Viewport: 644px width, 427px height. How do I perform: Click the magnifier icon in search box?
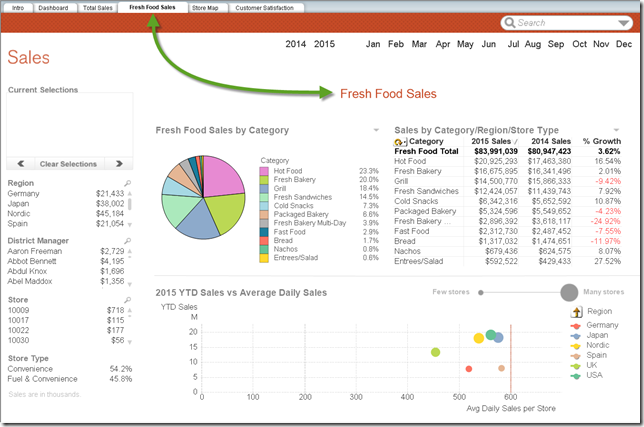(510, 23)
